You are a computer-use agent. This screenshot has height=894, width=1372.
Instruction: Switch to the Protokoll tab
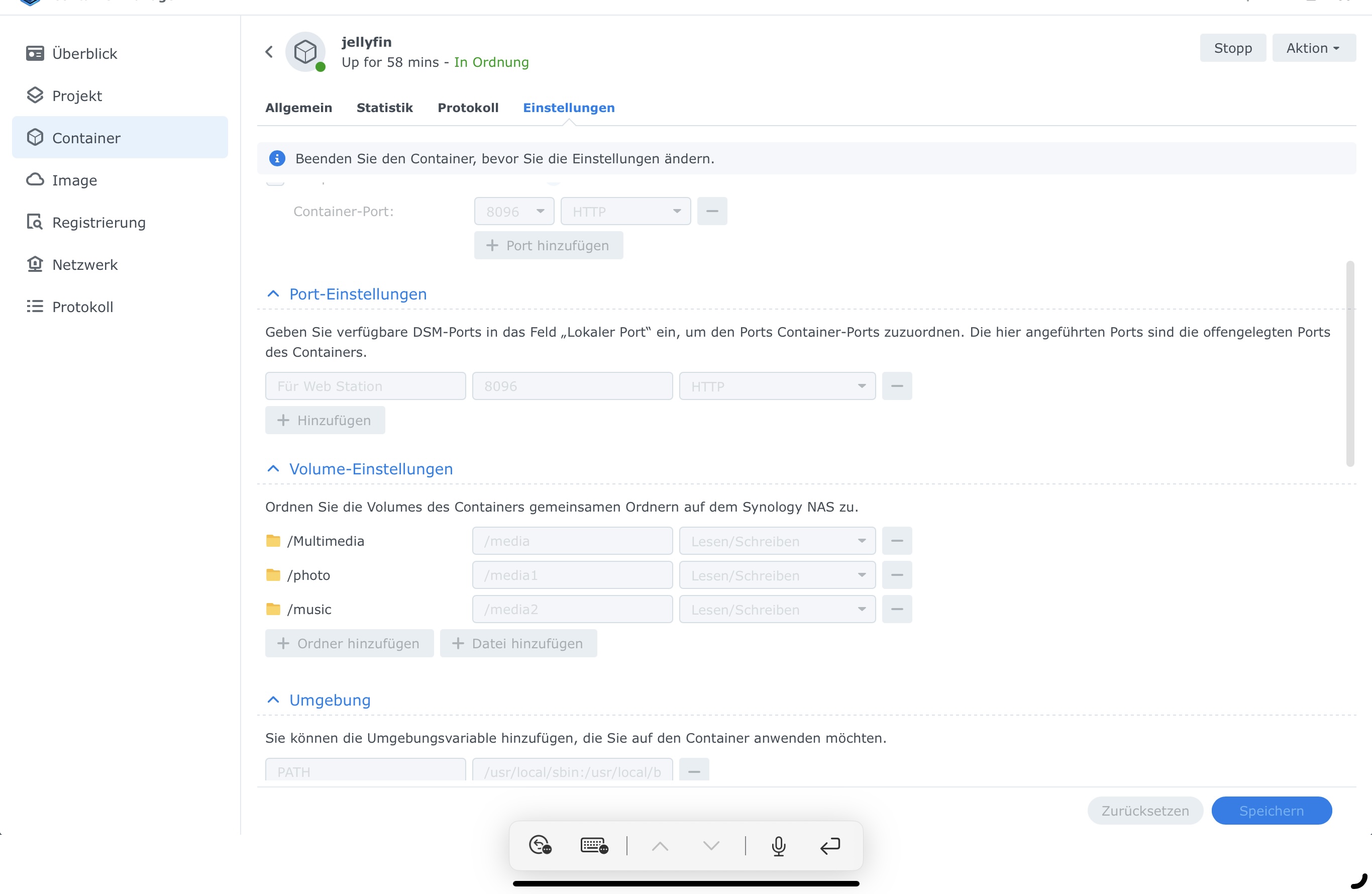pos(468,108)
